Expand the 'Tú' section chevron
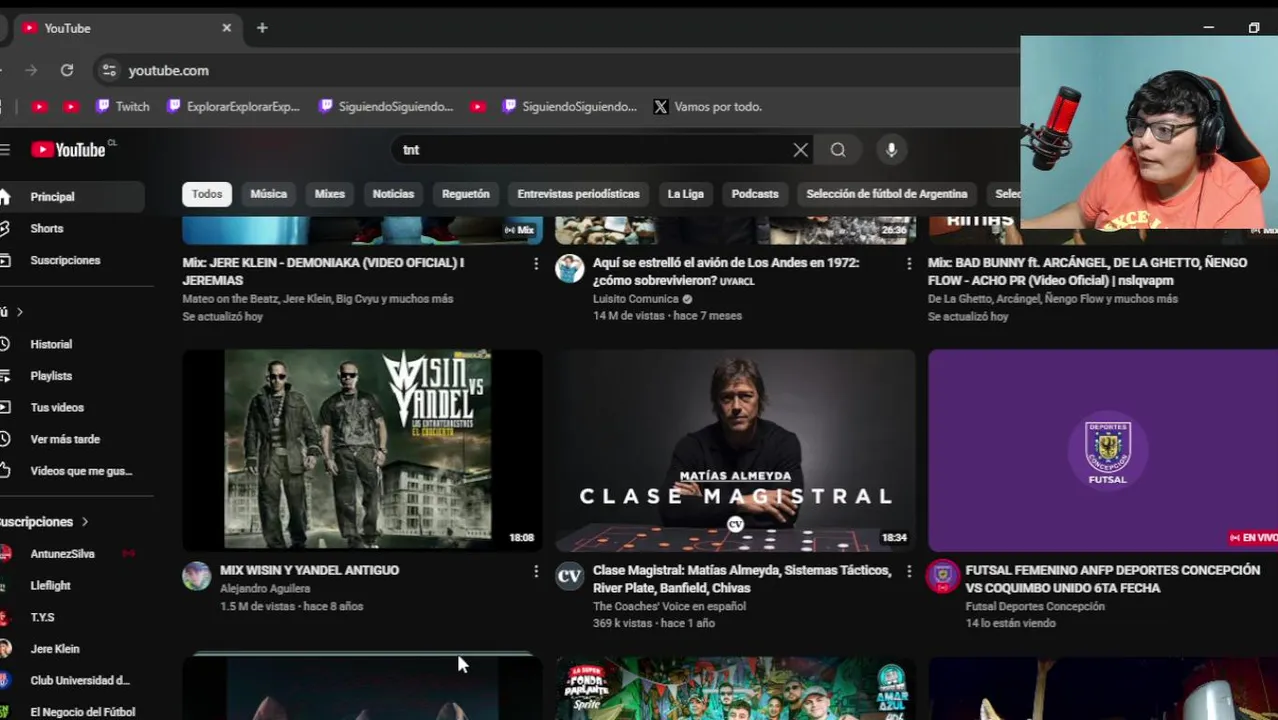Image resolution: width=1278 pixels, height=720 pixels. pyautogui.click(x=19, y=312)
